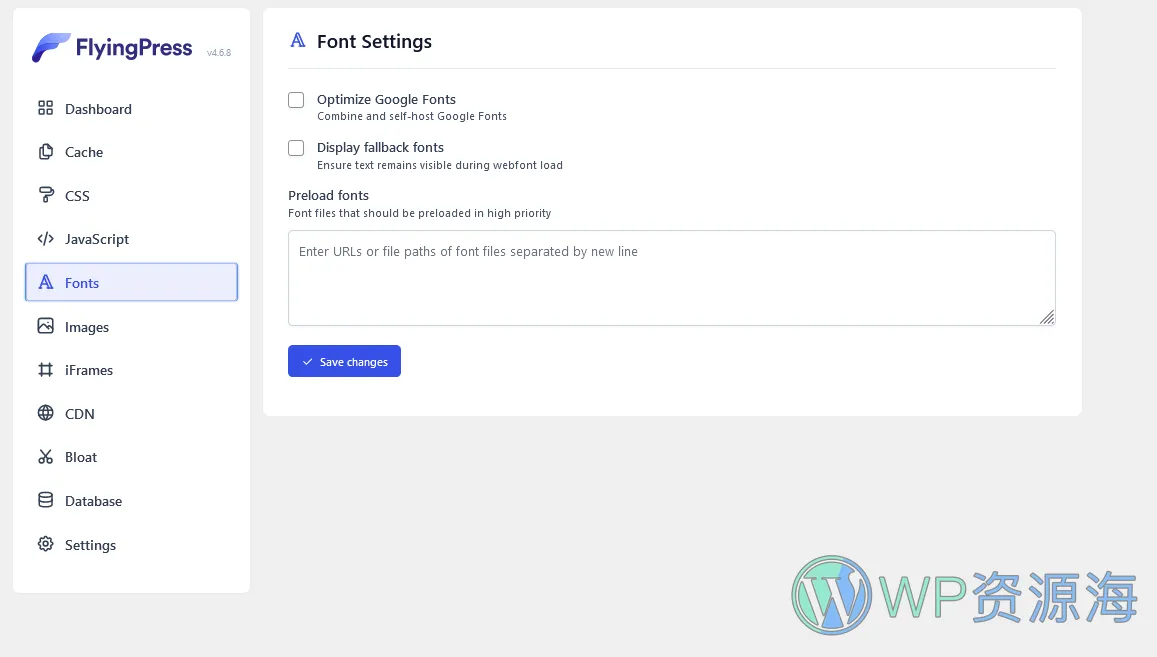Go to the Dashboard page
Viewport: 1157px width, 657px height.
pyautogui.click(x=98, y=109)
